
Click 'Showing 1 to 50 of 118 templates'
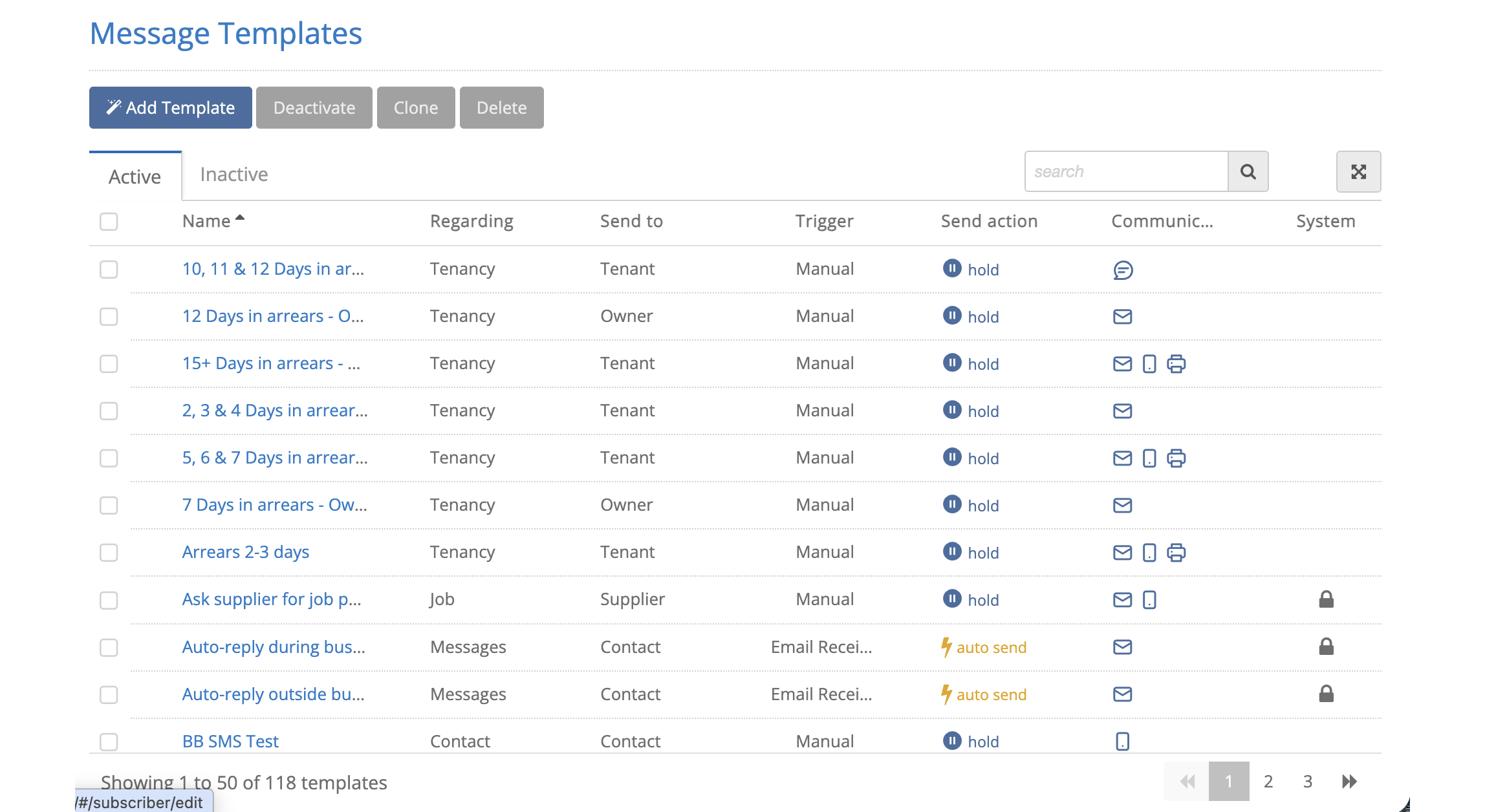pos(244,782)
